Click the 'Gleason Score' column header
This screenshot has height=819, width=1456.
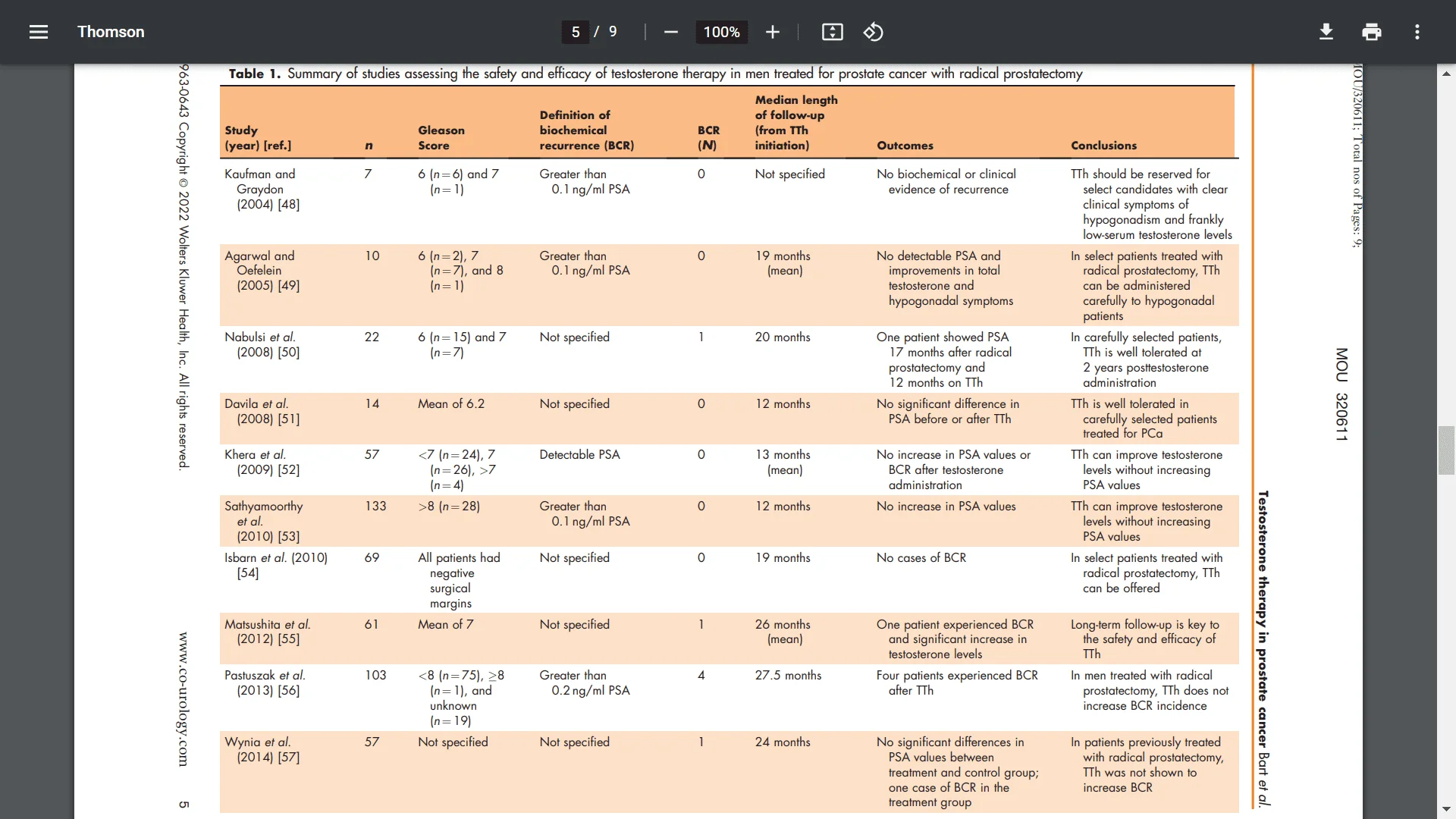(x=441, y=138)
